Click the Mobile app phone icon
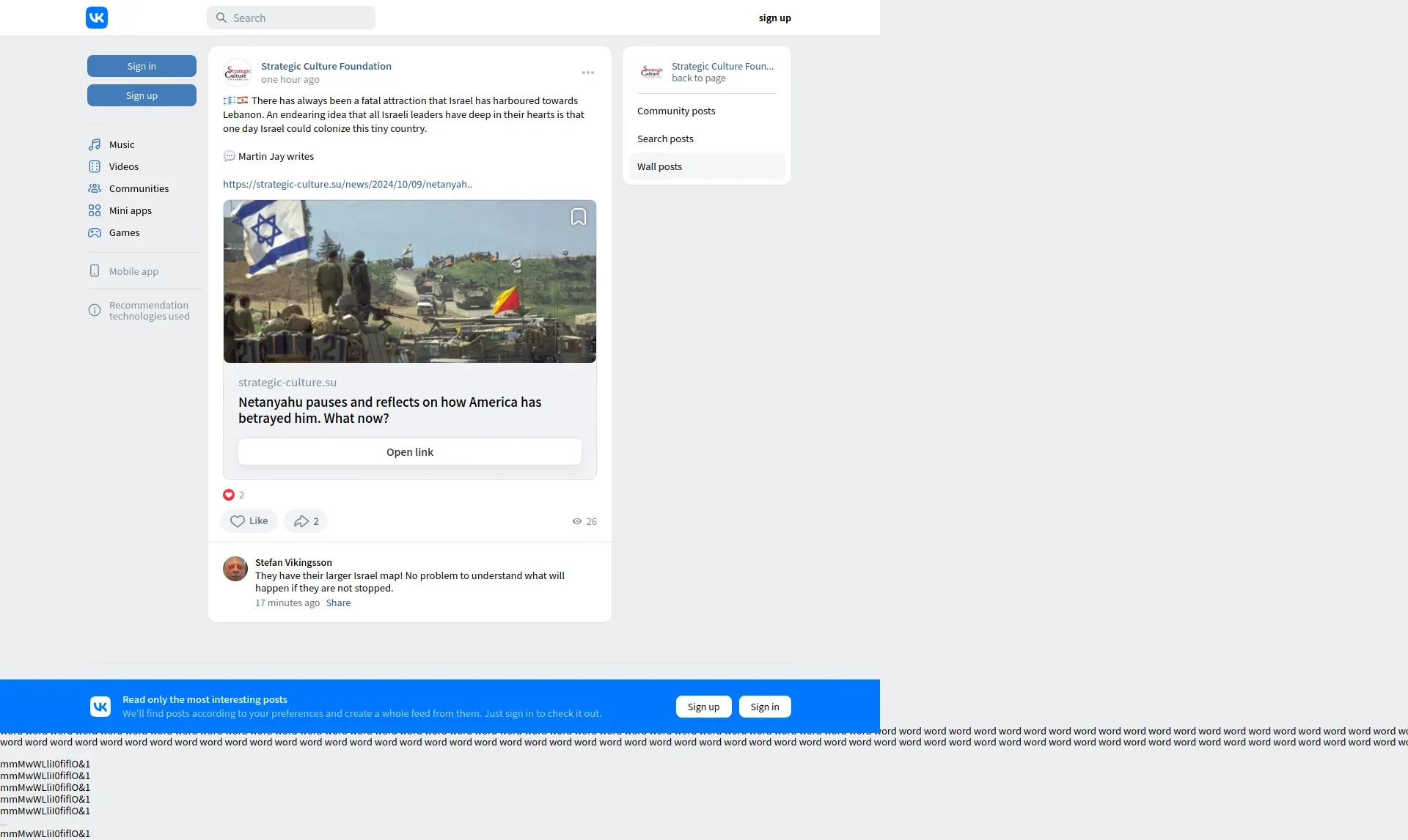This screenshot has height=840, width=1408. (x=95, y=271)
